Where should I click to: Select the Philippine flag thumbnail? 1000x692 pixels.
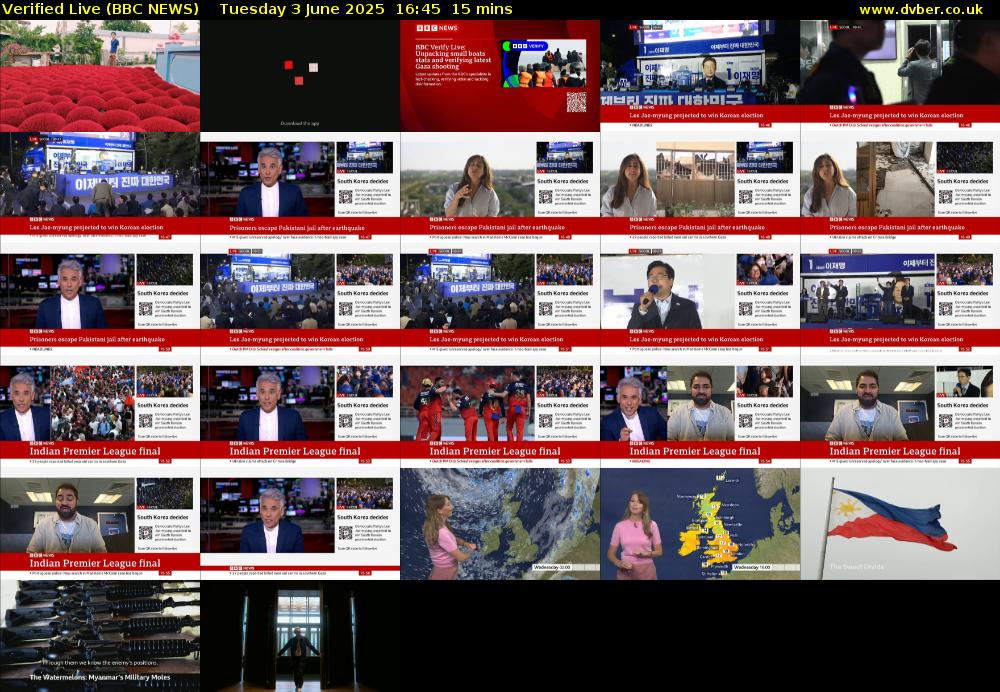pyautogui.click(x=900, y=524)
